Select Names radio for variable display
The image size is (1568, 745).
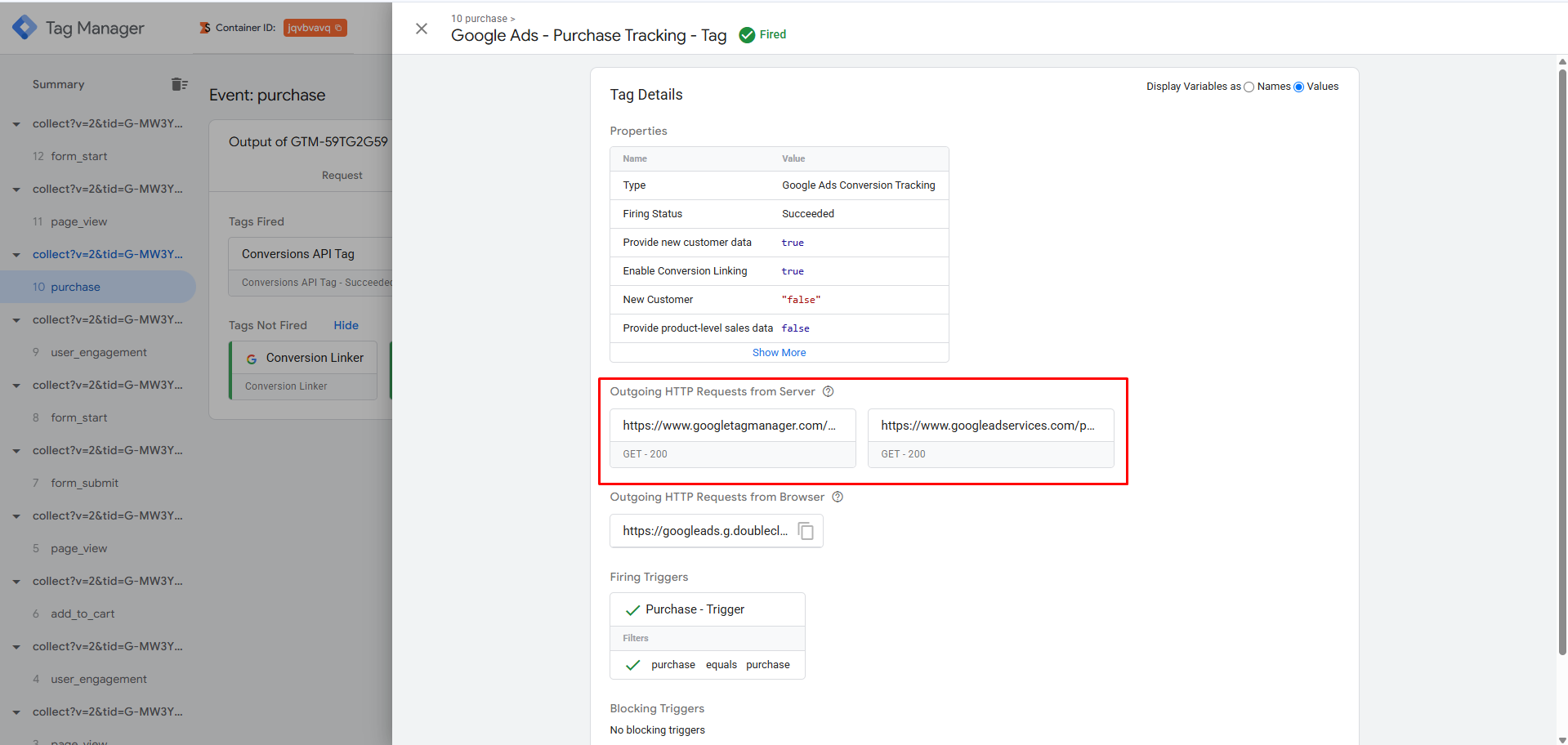click(1249, 87)
